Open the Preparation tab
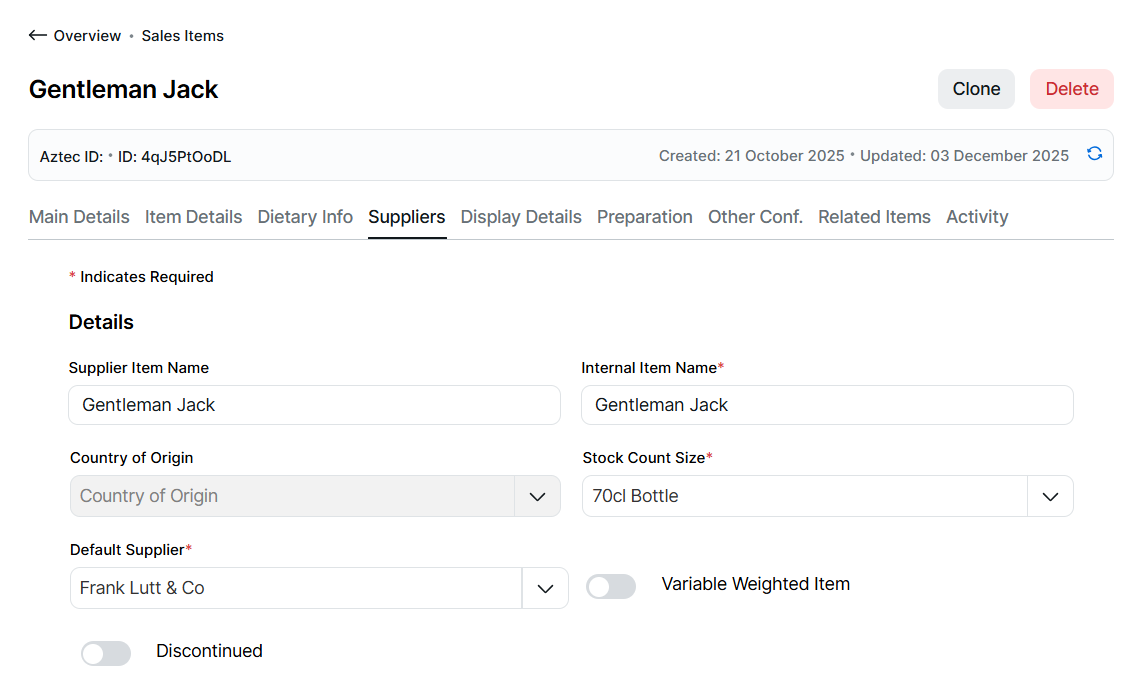The height and width of the screenshot is (690, 1142). pyautogui.click(x=644, y=217)
